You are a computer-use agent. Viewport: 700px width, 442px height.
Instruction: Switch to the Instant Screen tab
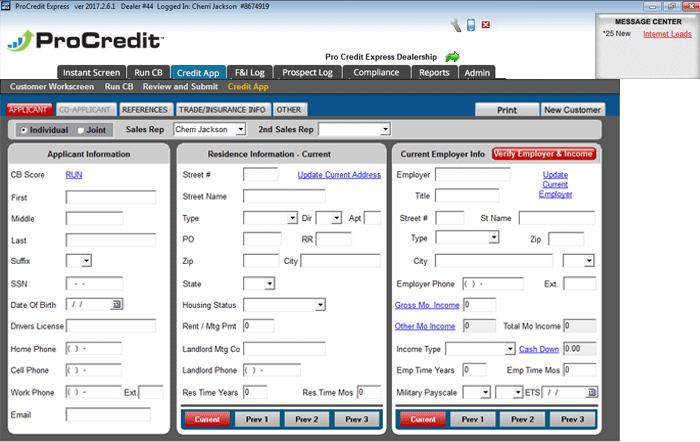tap(92, 72)
